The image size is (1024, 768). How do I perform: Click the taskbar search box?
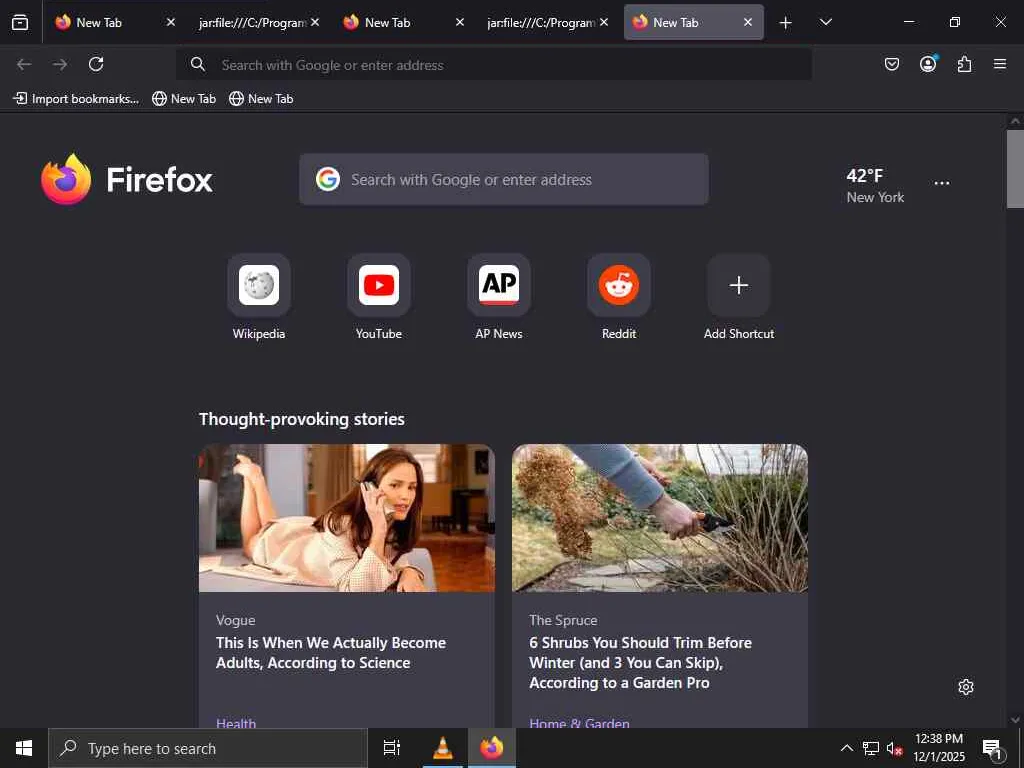208,748
